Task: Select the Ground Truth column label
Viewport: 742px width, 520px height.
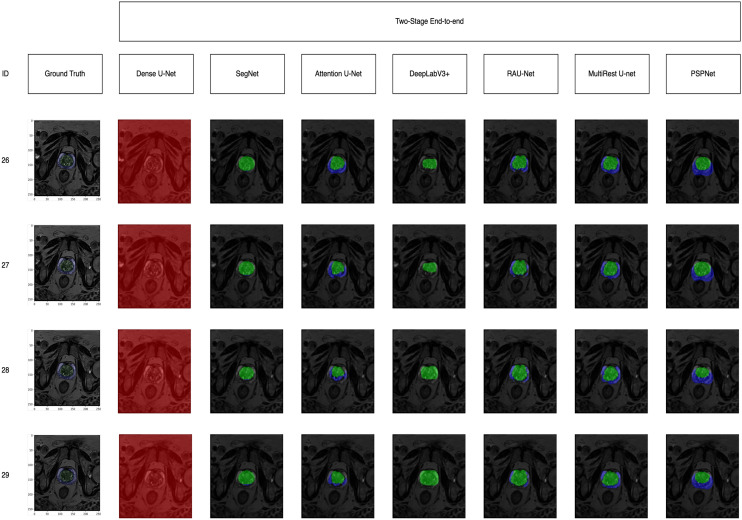Action: tap(65, 74)
